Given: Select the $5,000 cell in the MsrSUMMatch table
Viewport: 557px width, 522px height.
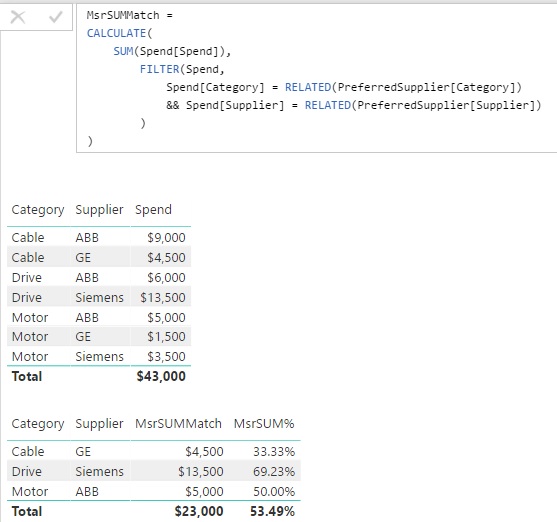Looking at the screenshot, I should click(204, 491).
